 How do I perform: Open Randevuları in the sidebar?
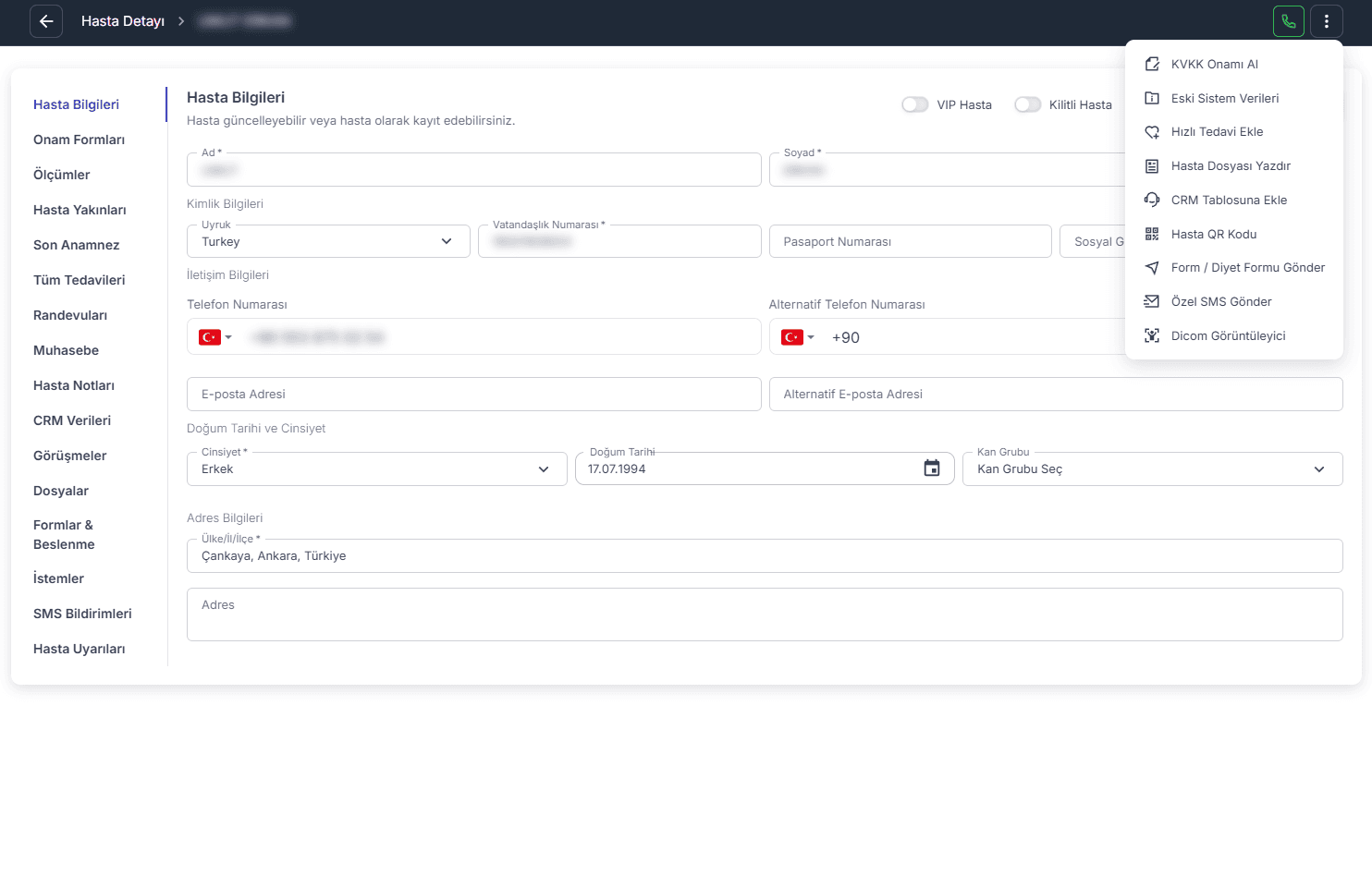click(x=70, y=315)
